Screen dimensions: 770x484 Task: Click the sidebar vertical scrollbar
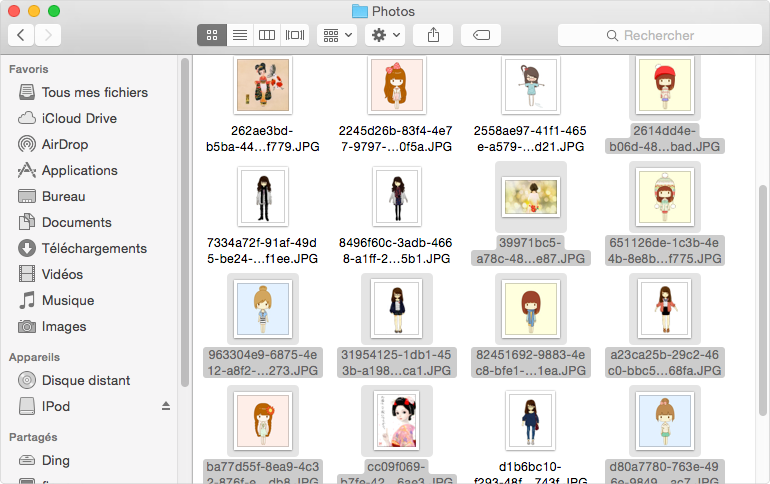185,222
